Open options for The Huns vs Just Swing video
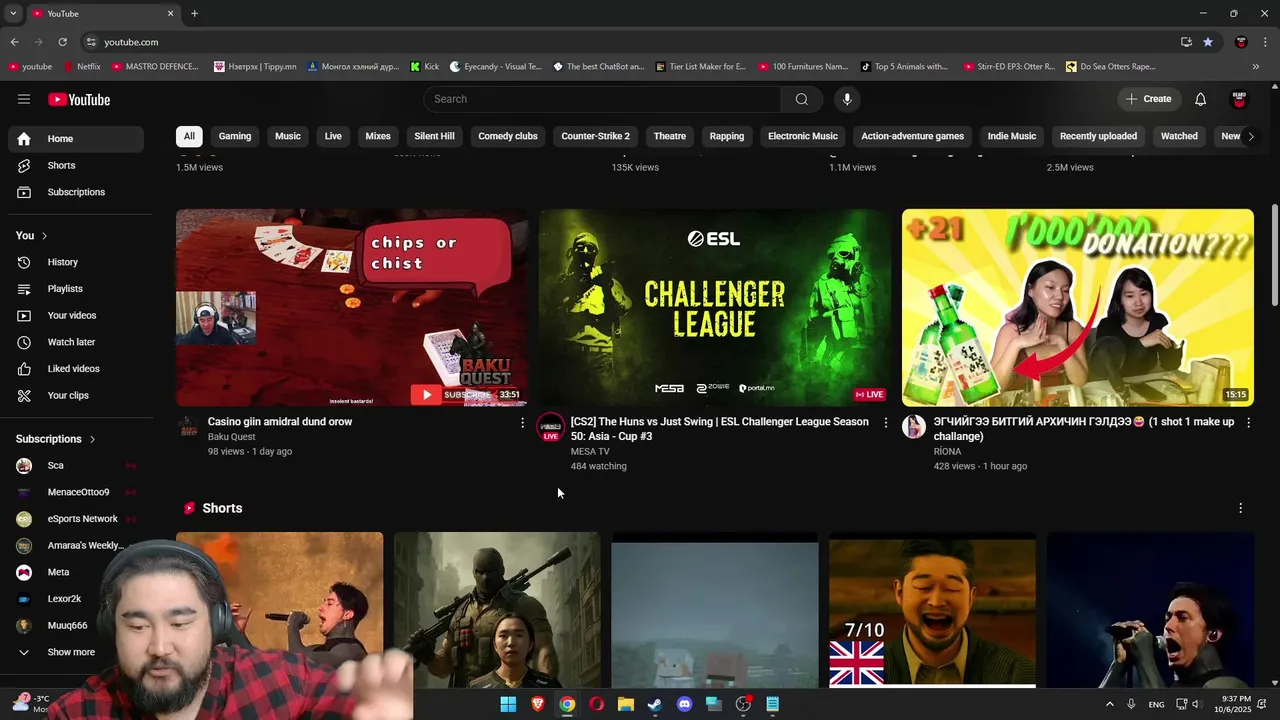The height and width of the screenshot is (720, 1280). tap(885, 423)
